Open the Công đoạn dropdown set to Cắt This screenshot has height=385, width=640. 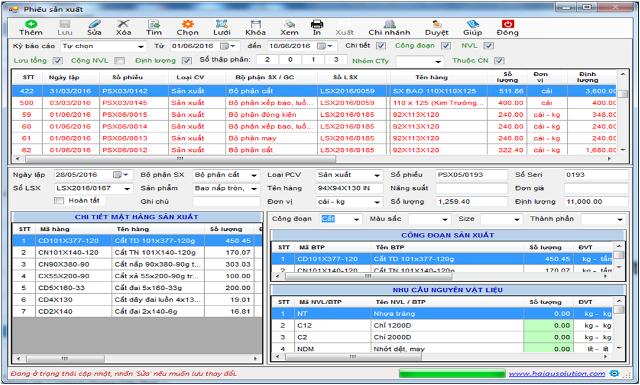pyautogui.click(x=356, y=219)
